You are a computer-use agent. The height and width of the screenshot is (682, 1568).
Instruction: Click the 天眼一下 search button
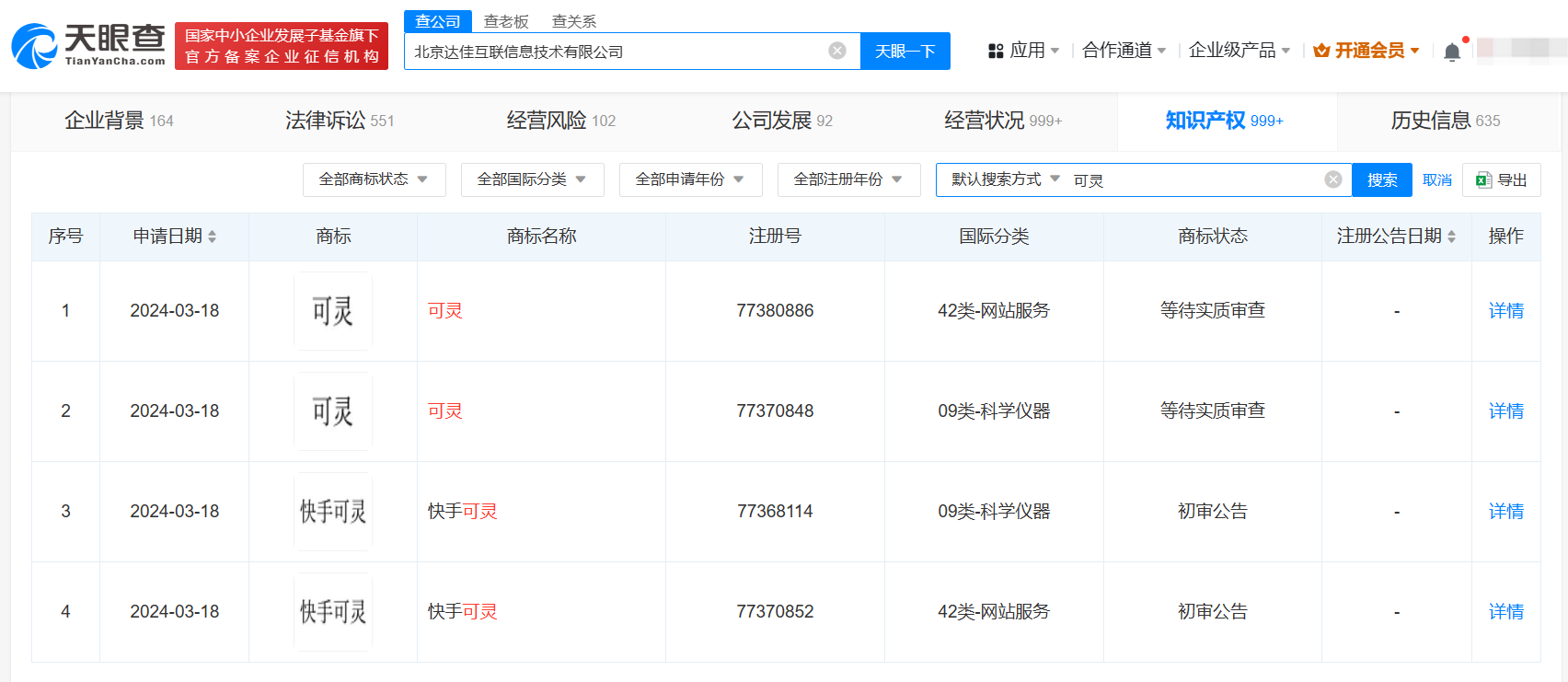[x=905, y=52]
